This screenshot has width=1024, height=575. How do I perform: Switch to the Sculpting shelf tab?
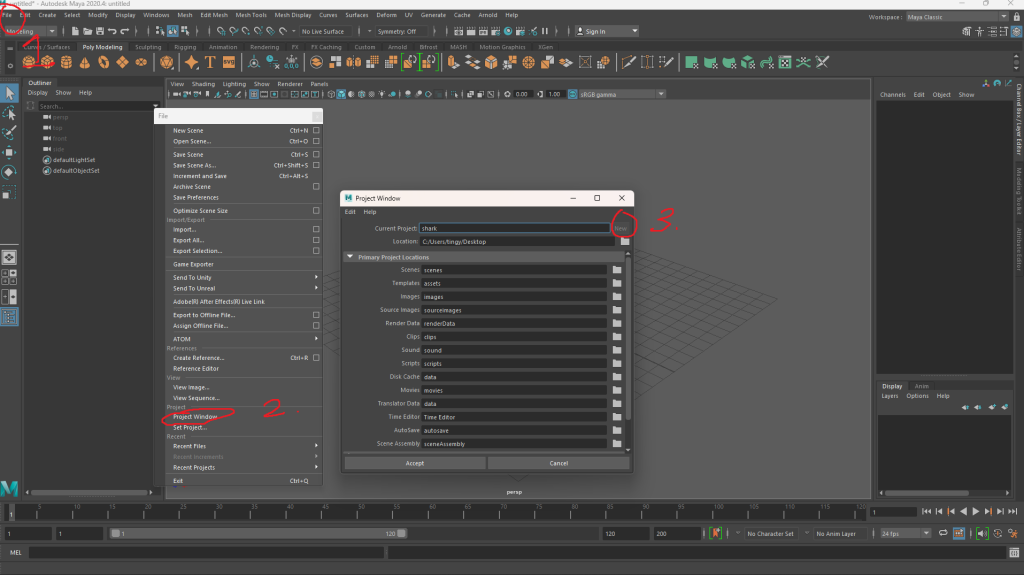[x=148, y=47]
